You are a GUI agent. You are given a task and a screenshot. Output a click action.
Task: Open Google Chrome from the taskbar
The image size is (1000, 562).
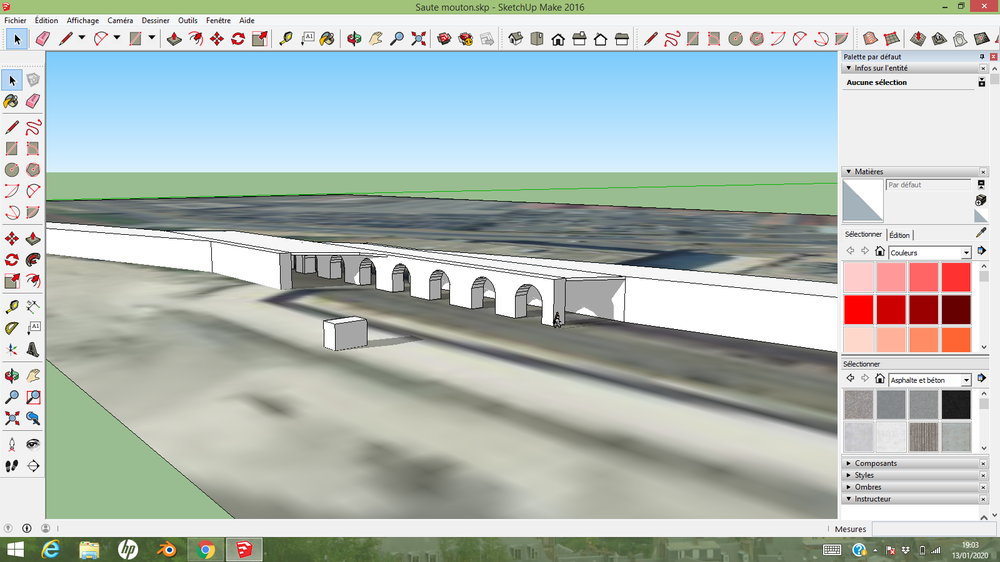[x=205, y=549]
